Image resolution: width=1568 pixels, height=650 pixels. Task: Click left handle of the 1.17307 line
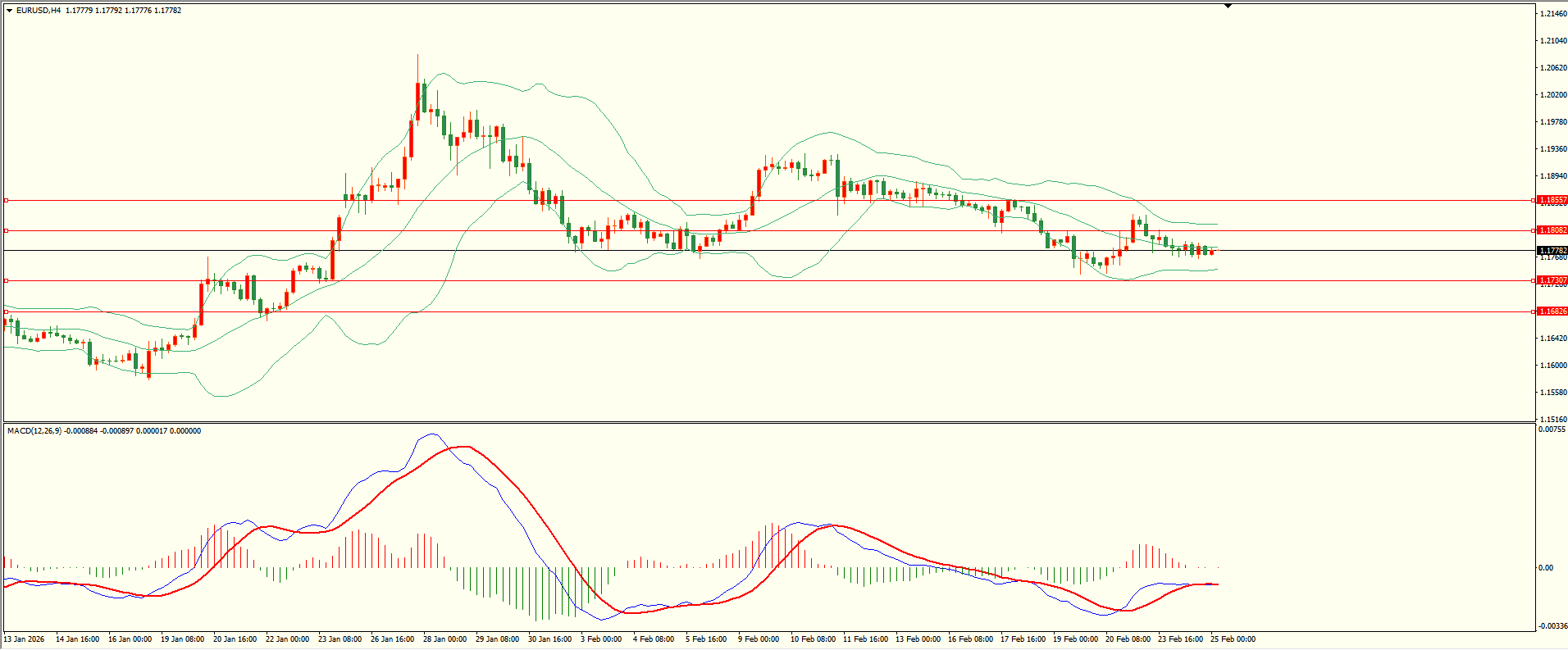(x=6, y=280)
